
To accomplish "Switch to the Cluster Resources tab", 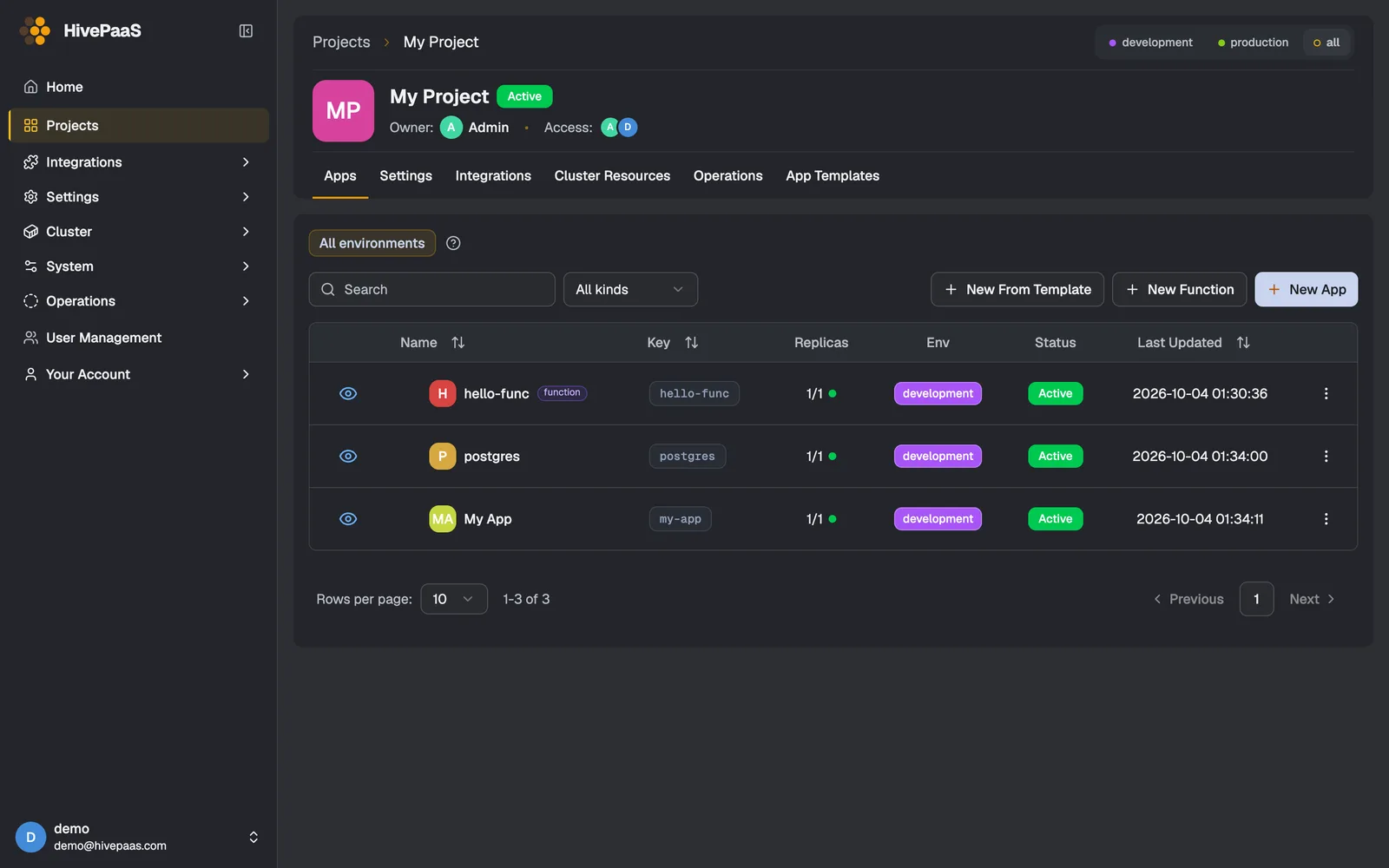I will [x=612, y=175].
